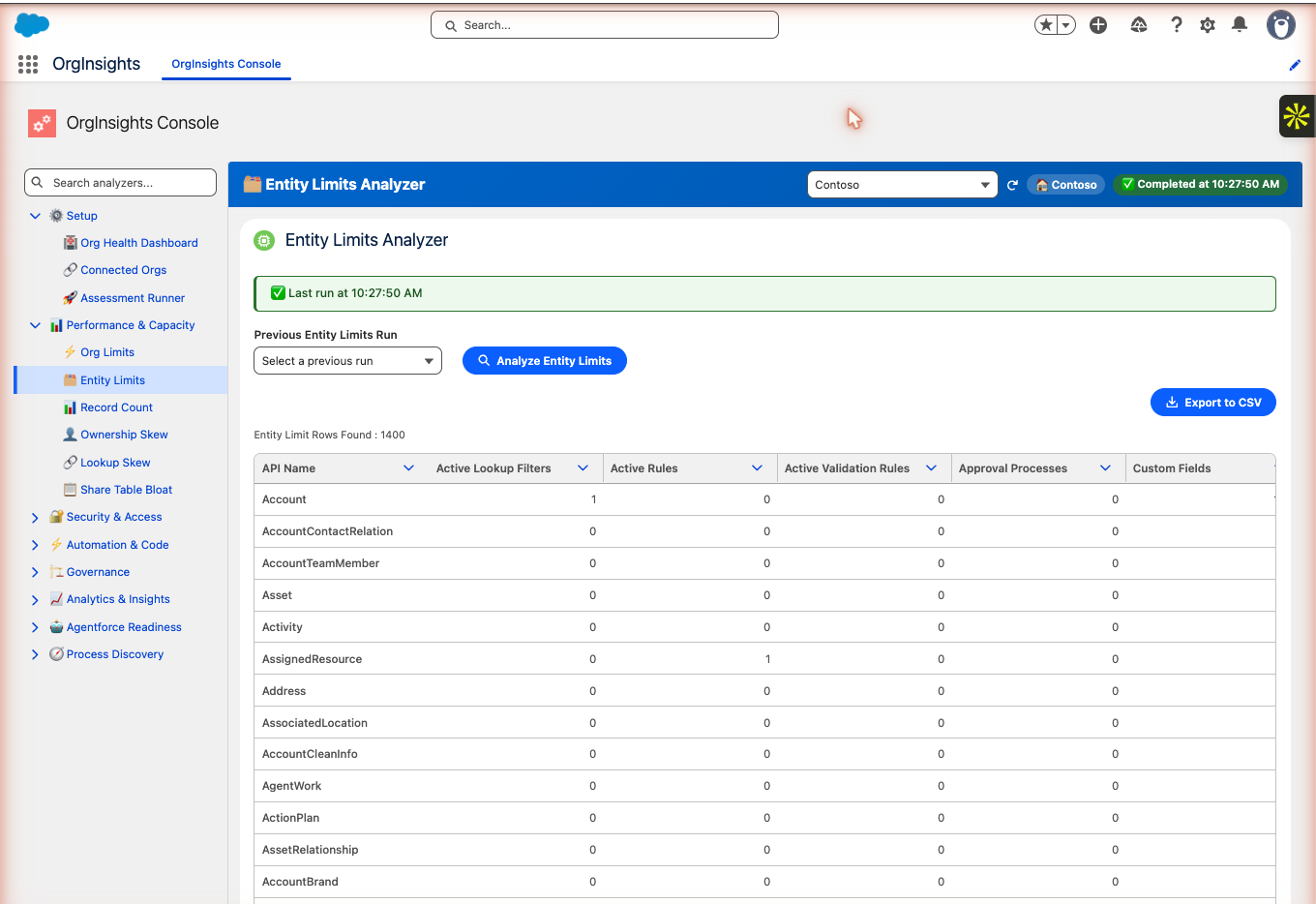
Task: Collapse the Performance & Capacity section
Action: (35, 325)
